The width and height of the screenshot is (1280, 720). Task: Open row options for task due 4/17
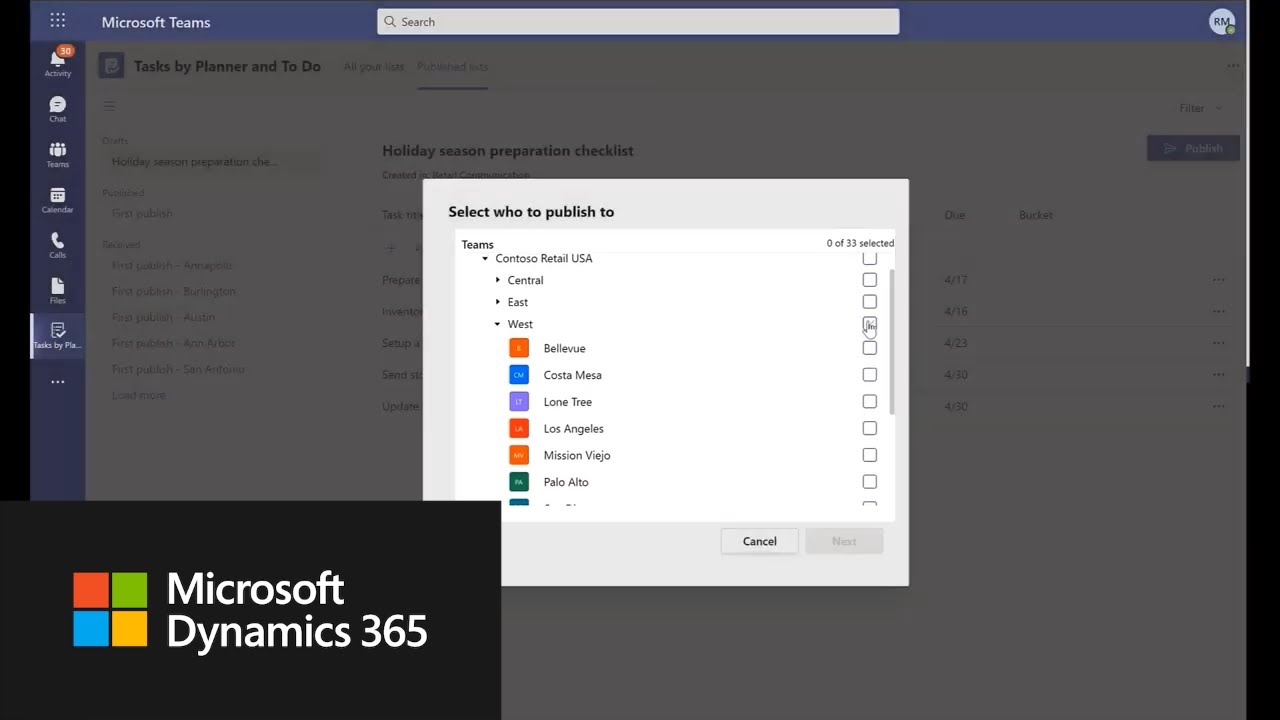pyautogui.click(x=1218, y=280)
